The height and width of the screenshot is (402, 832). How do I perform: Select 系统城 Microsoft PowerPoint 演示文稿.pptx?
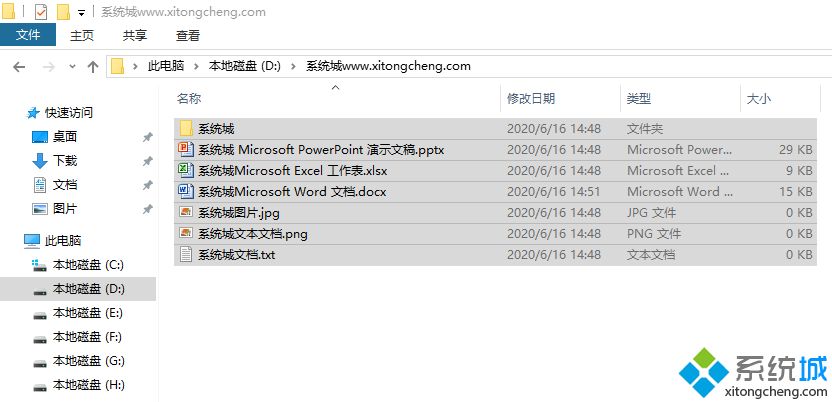(x=321, y=150)
